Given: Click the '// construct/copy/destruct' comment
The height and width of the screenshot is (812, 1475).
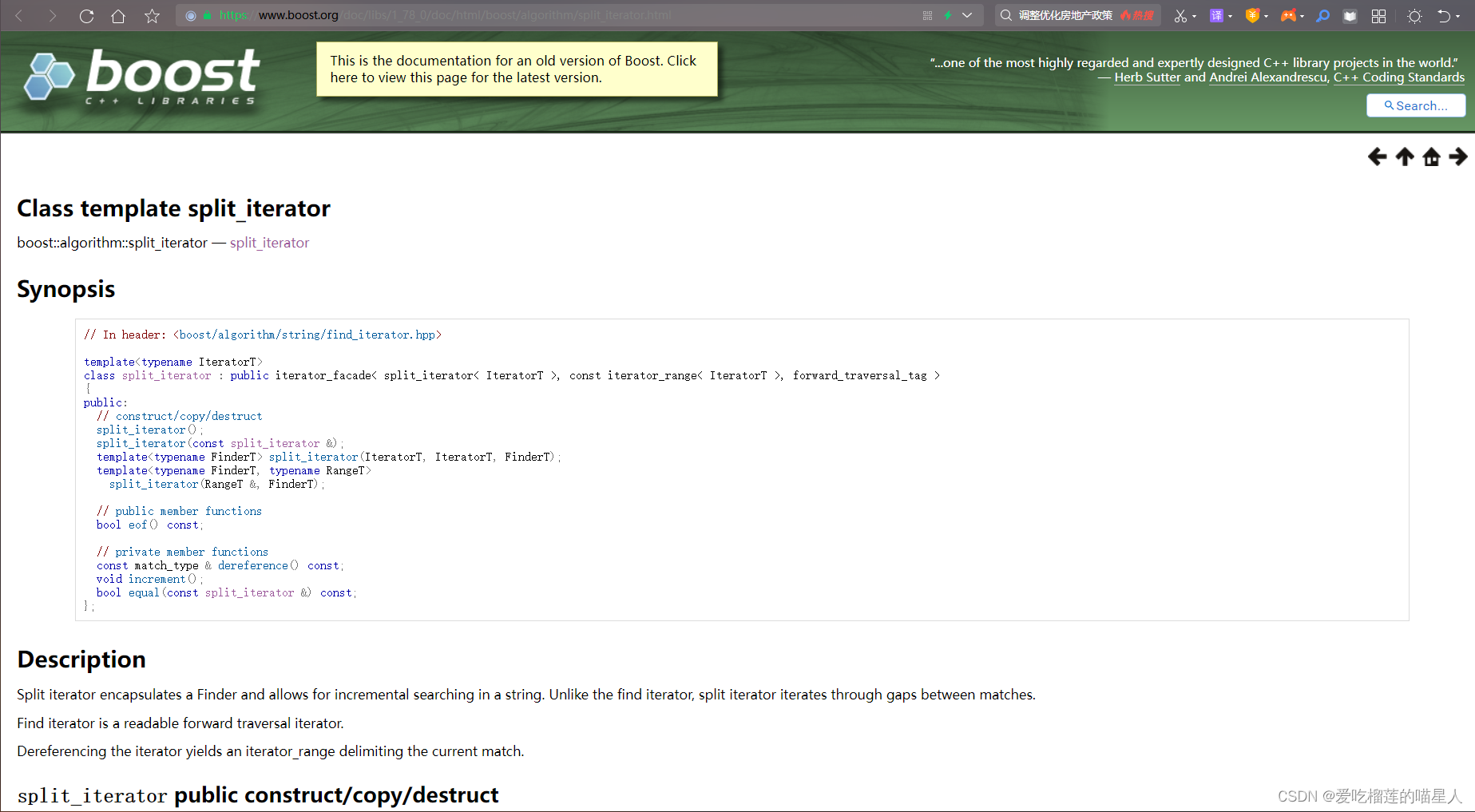Looking at the screenshot, I should pos(179,416).
